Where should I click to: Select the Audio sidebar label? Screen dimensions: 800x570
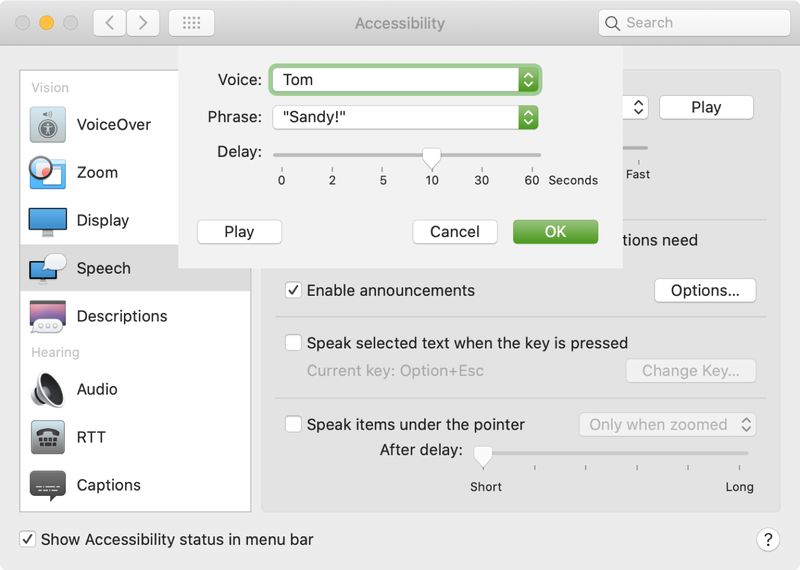(x=97, y=389)
